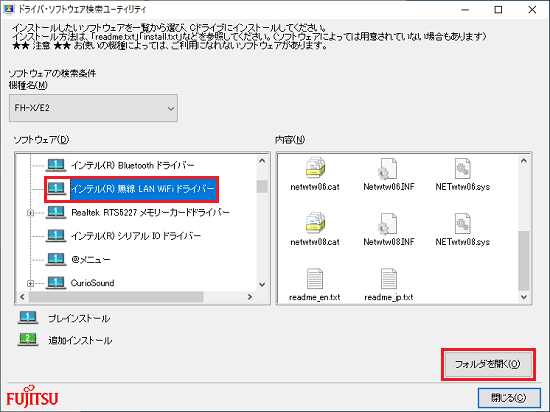
Task: Click the laptop icon beside Realtek RTS5227
Action: pos(56,212)
